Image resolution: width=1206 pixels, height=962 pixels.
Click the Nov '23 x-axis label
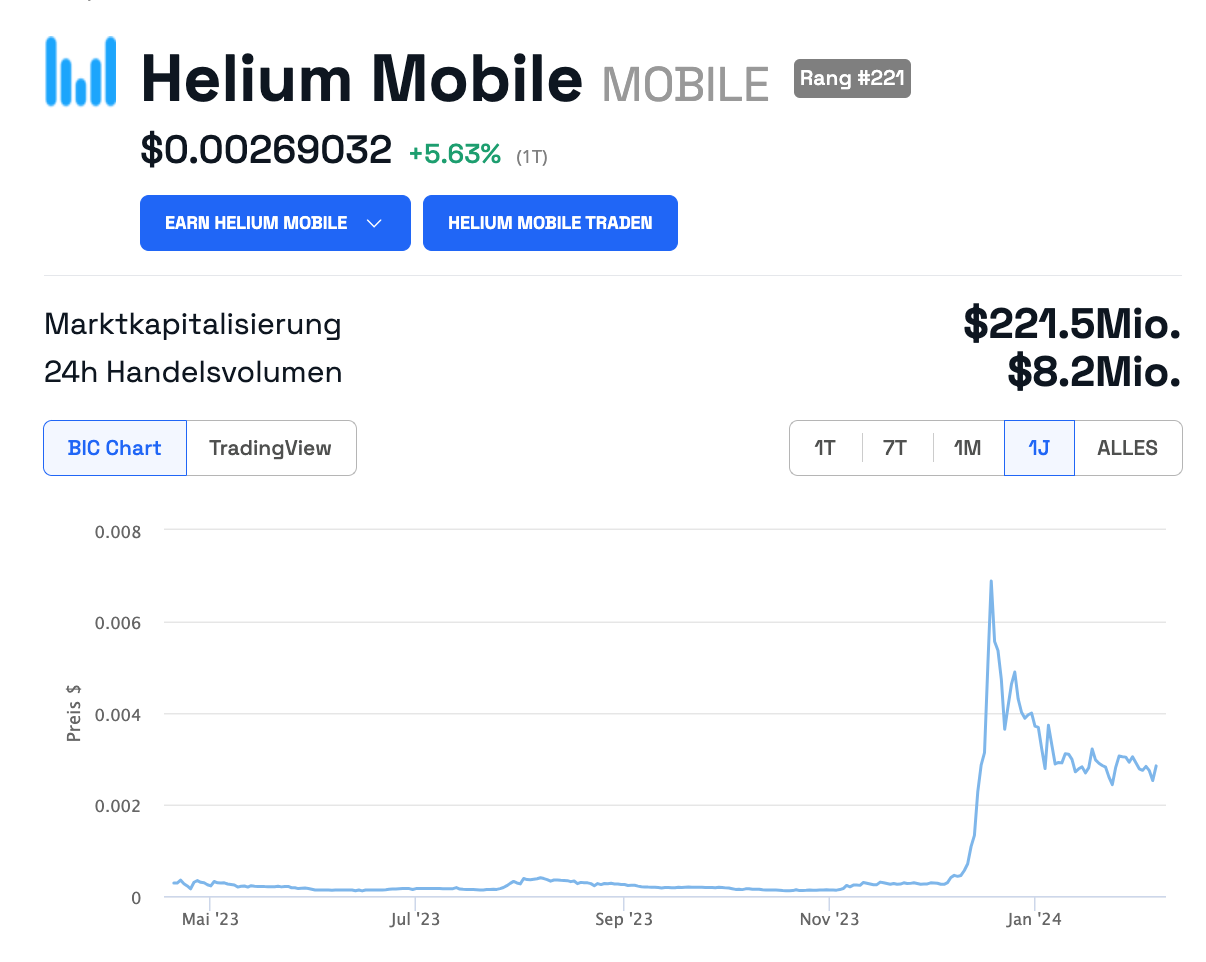(x=831, y=919)
